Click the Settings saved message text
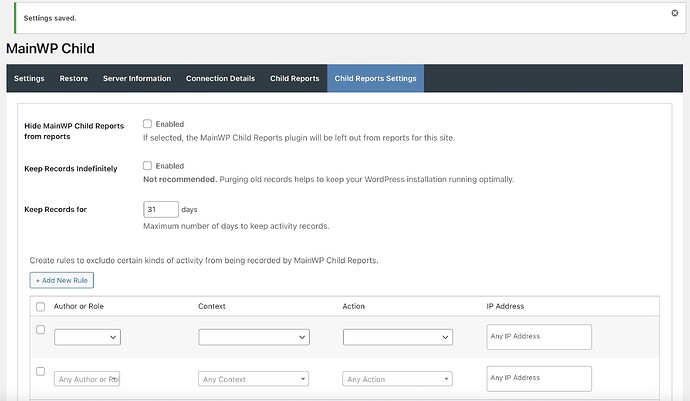 pyautogui.click(x=50, y=18)
